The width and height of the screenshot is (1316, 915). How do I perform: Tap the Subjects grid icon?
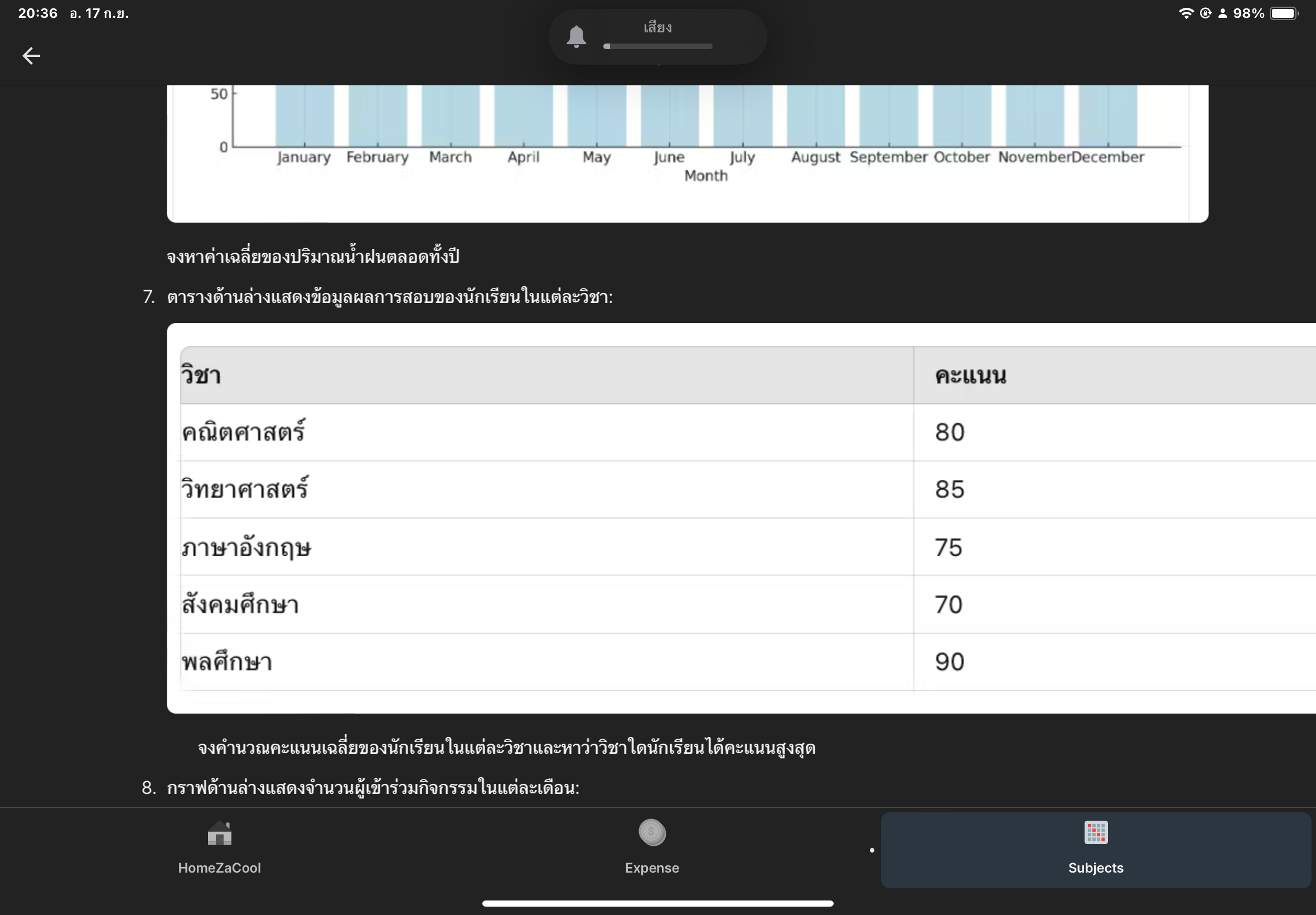coord(1095,832)
